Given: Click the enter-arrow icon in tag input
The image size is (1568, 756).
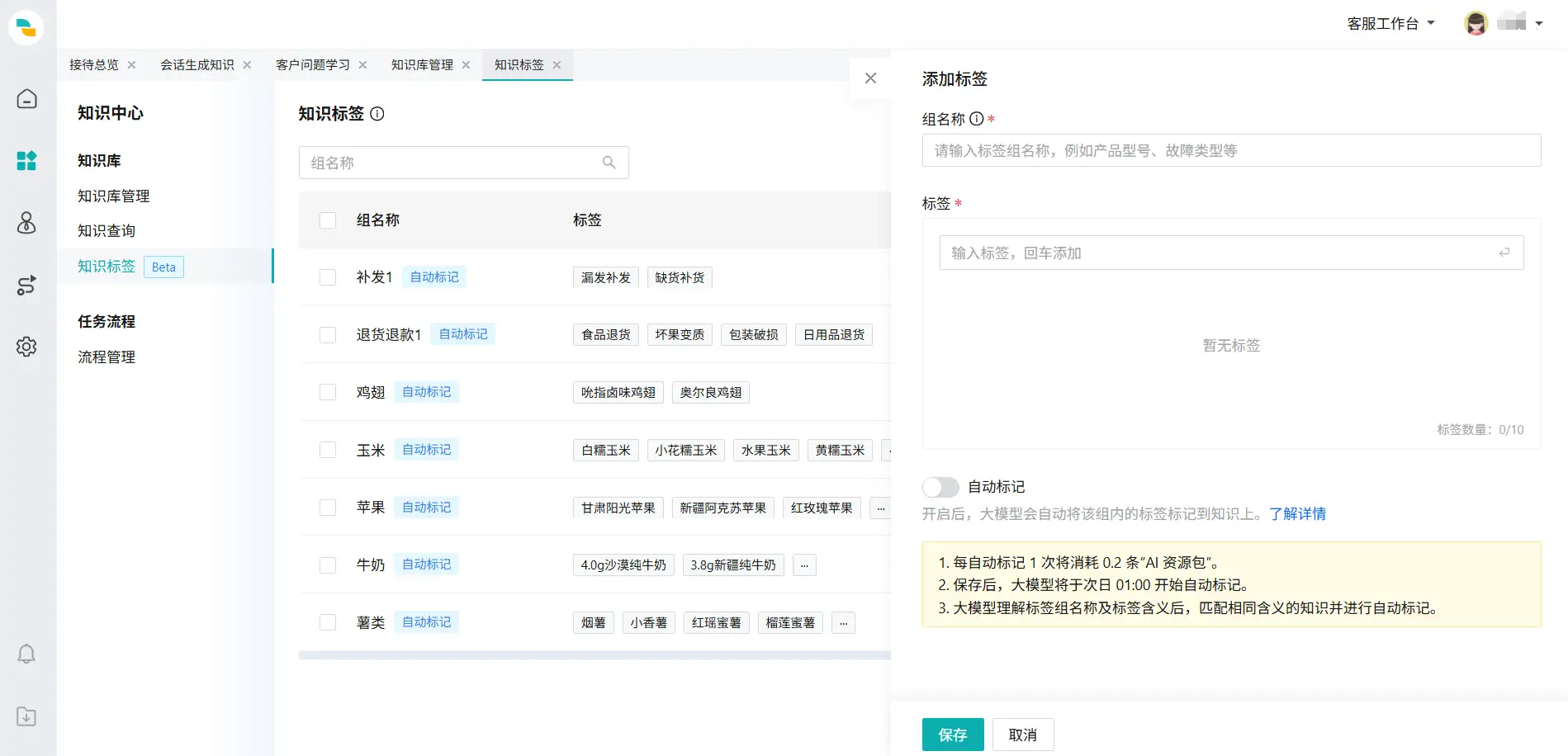Looking at the screenshot, I should (x=1504, y=253).
